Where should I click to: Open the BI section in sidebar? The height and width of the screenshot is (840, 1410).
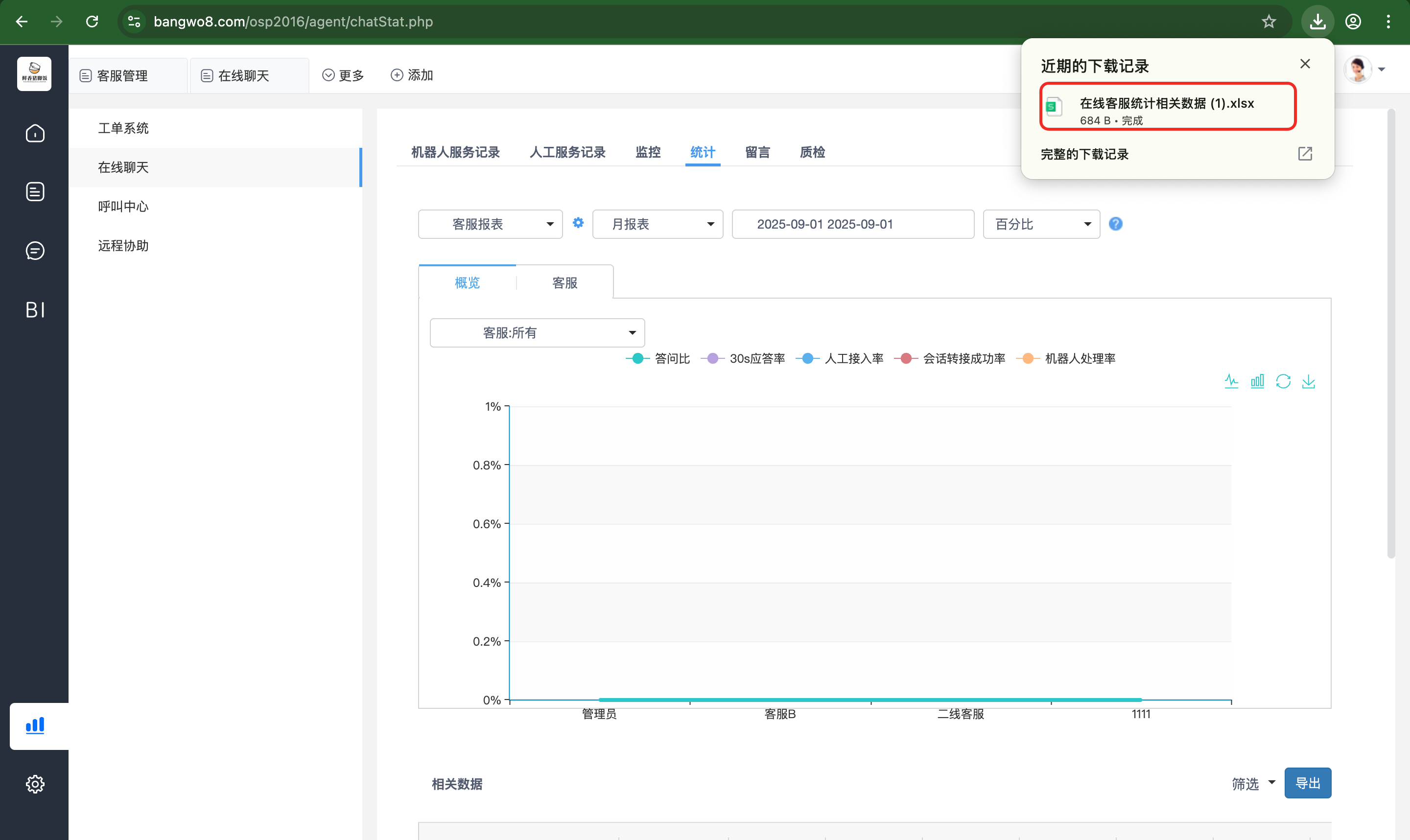coord(35,310)
